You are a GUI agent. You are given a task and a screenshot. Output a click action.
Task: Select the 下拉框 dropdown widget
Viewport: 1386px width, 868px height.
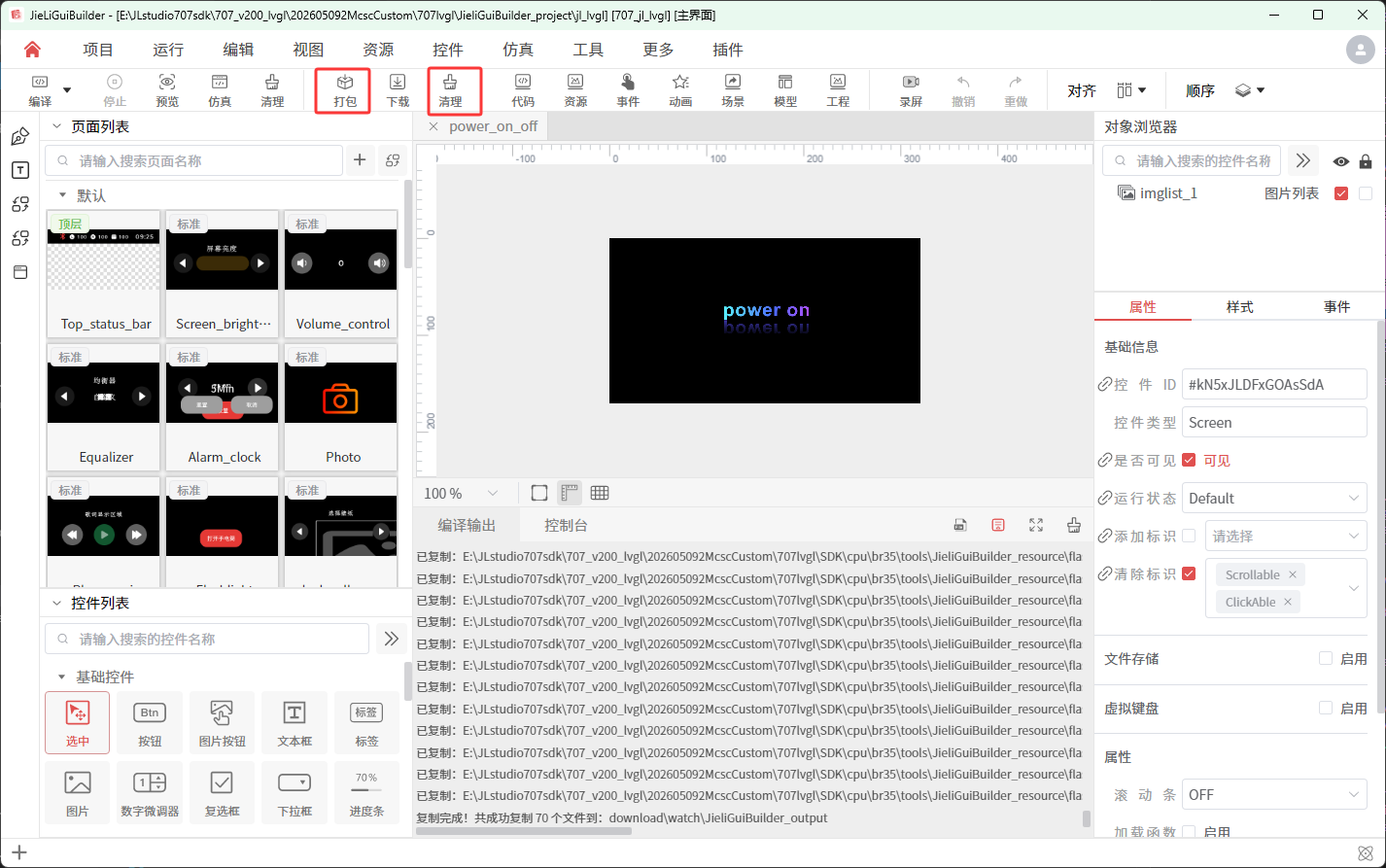295,792
